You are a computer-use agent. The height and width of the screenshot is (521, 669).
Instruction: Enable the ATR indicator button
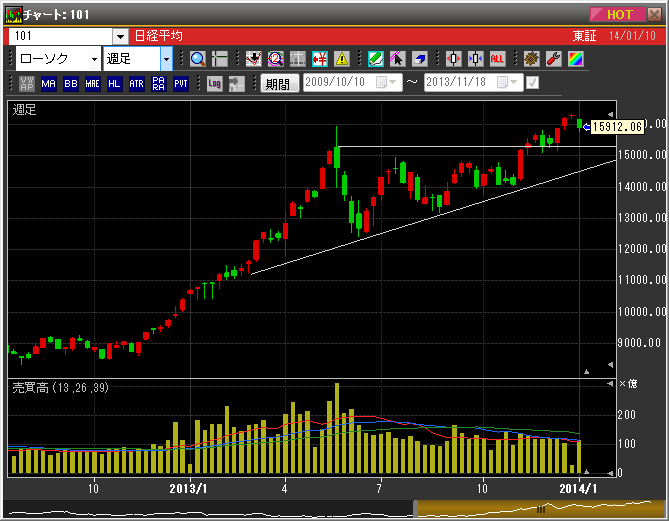click(137, 84)
